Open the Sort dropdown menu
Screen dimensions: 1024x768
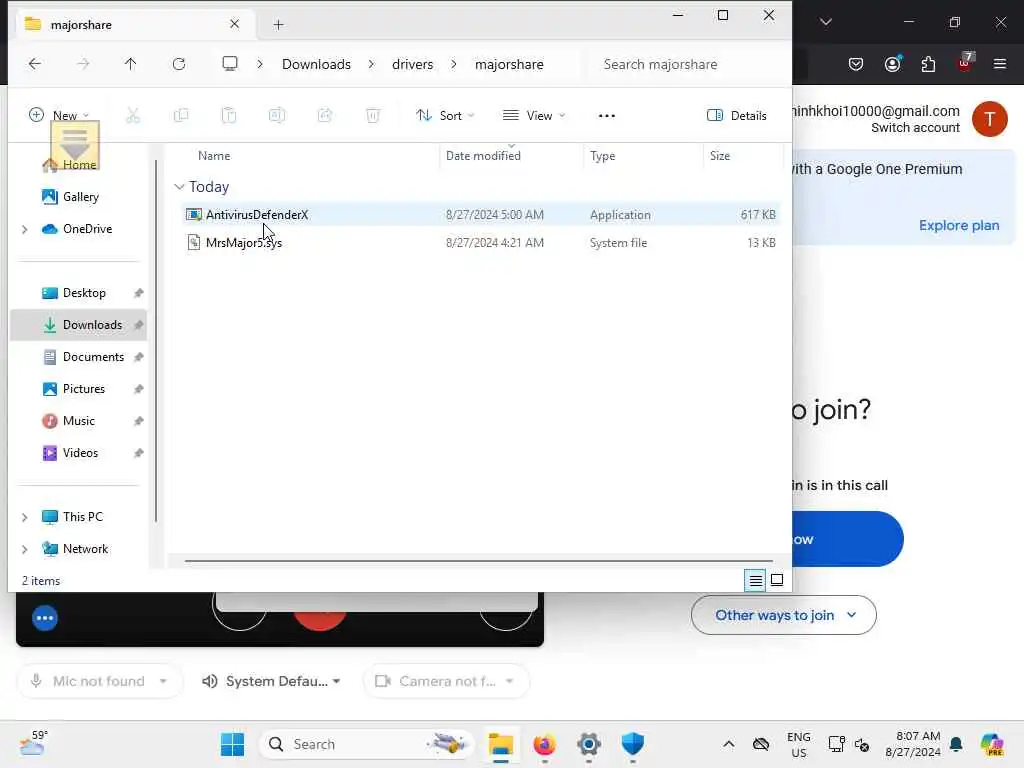(x=445, y=116)
